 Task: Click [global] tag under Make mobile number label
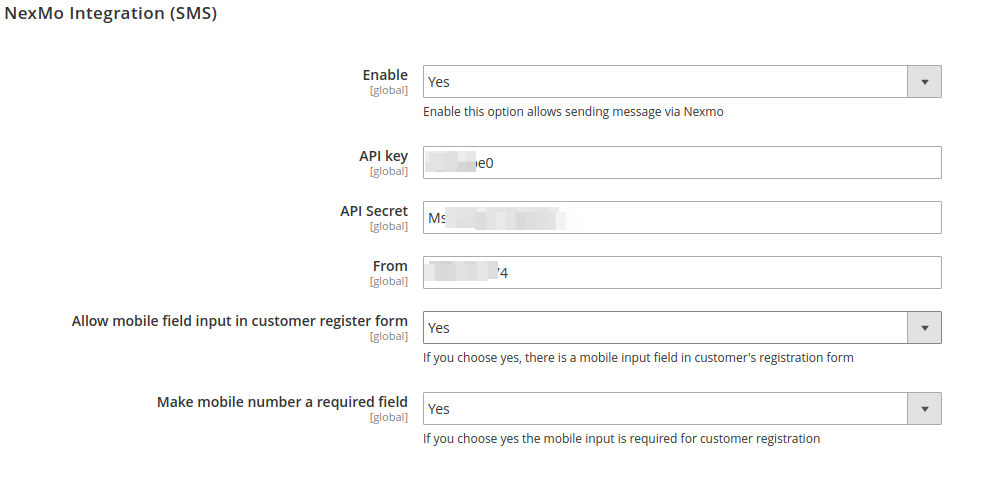388,417
